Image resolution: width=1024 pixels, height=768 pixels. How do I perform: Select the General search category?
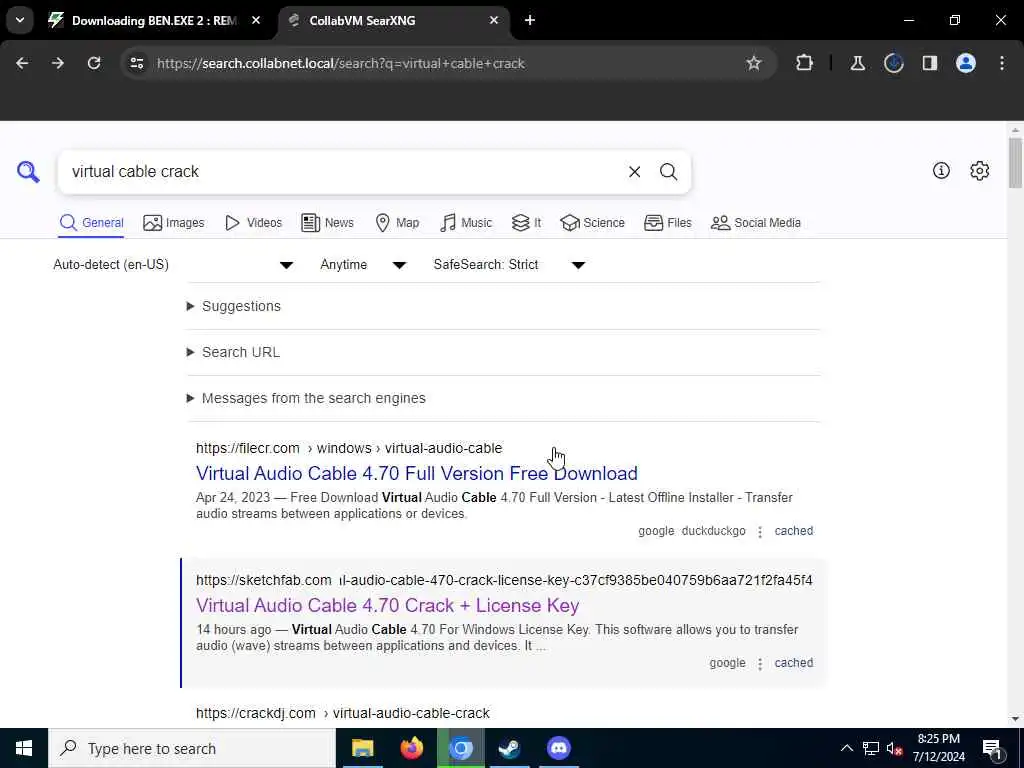pos(91,223)
